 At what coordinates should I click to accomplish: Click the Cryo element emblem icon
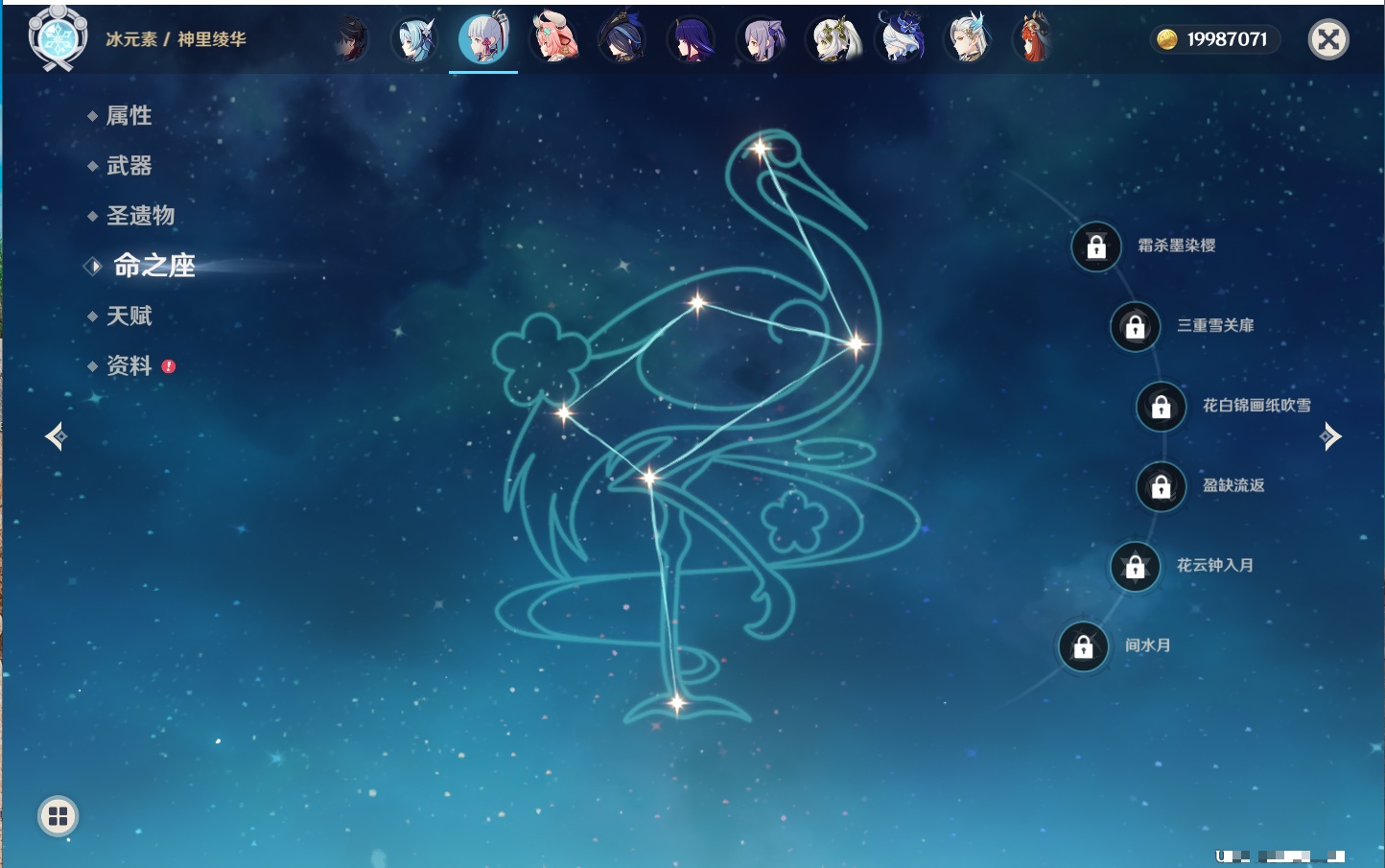click(58, 38)
